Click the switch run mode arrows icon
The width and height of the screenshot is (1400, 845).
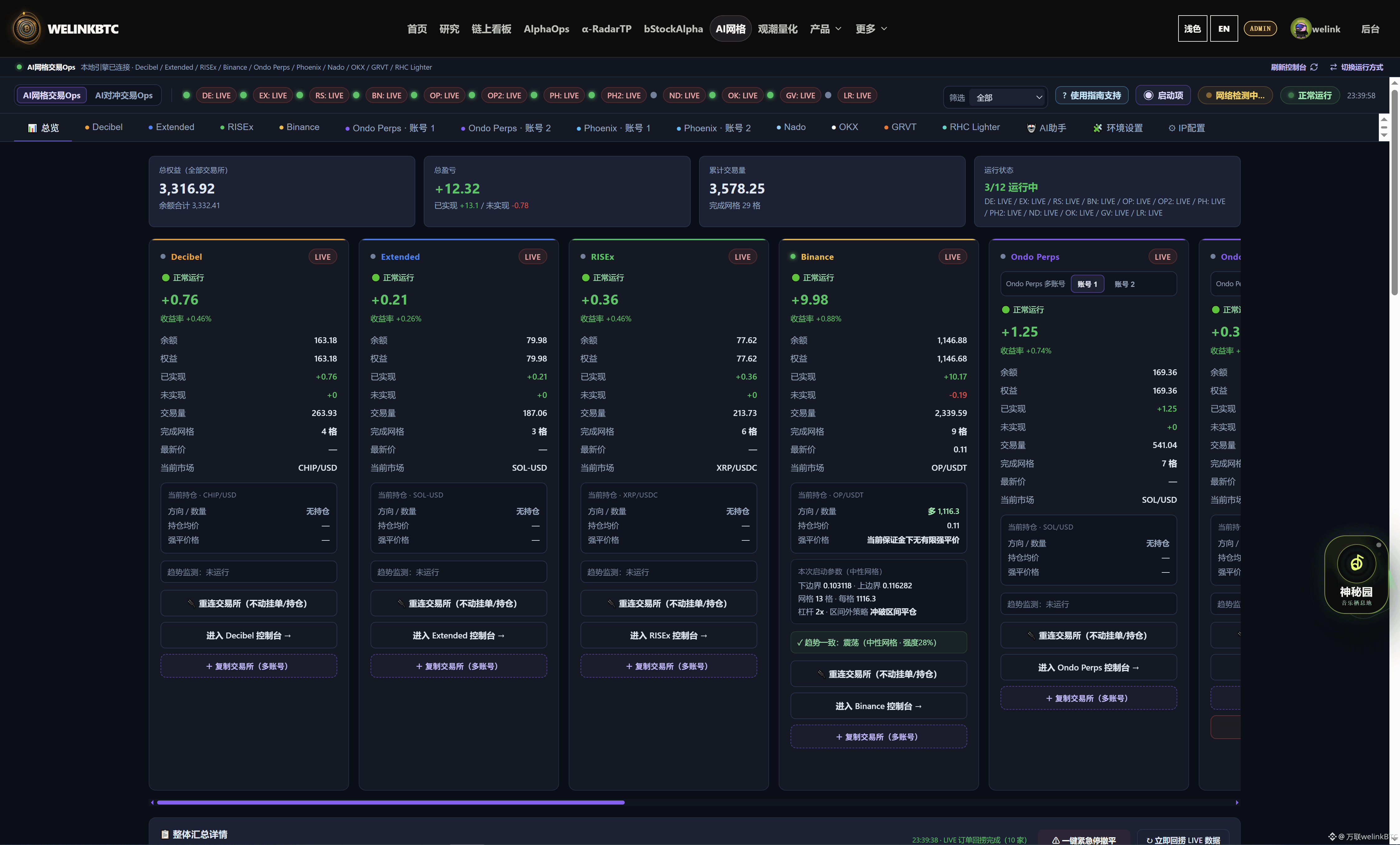(x=1333, y=67)
